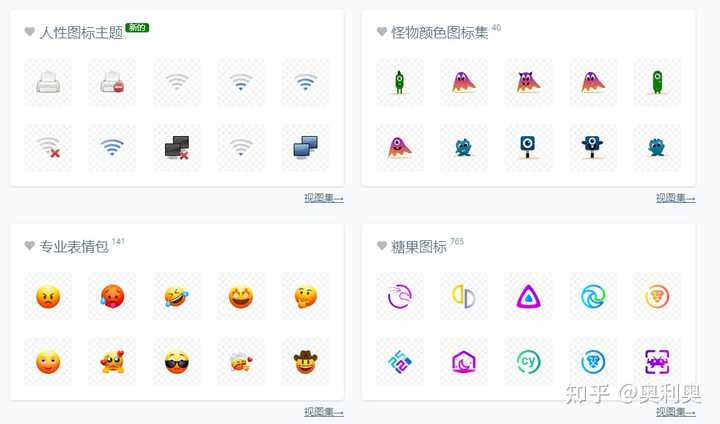This screenshot has height=424, width=720.
Task: Toggle favorite heart for 人性图标主题
Action: 29,32
